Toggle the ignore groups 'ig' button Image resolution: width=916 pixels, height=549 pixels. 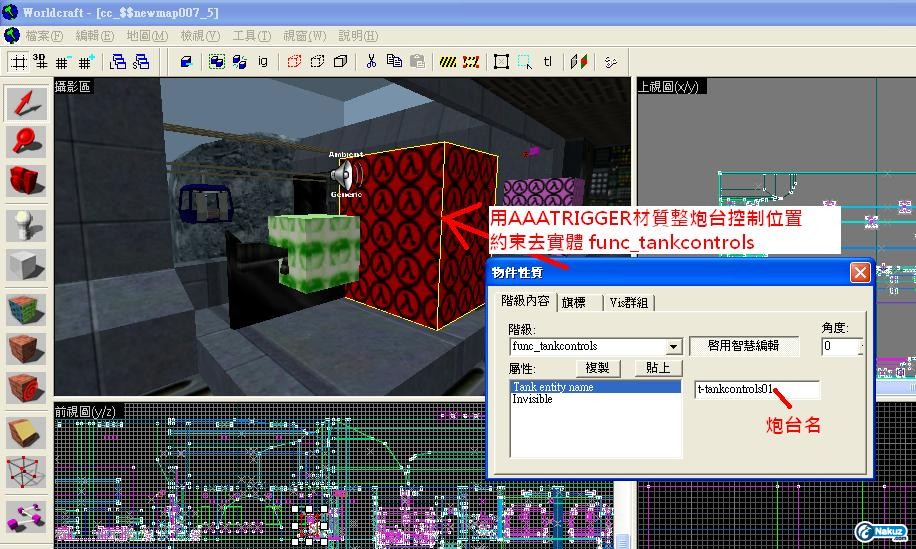[263, 62]
